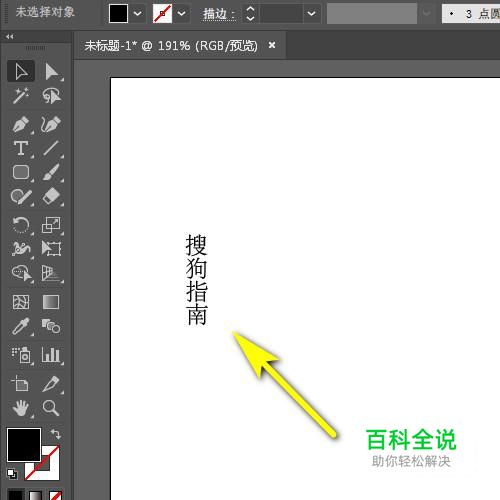The width and height of the screenshot is (500, 500).
Task: Select the Direct Selection tool
Action: (51, 71)
